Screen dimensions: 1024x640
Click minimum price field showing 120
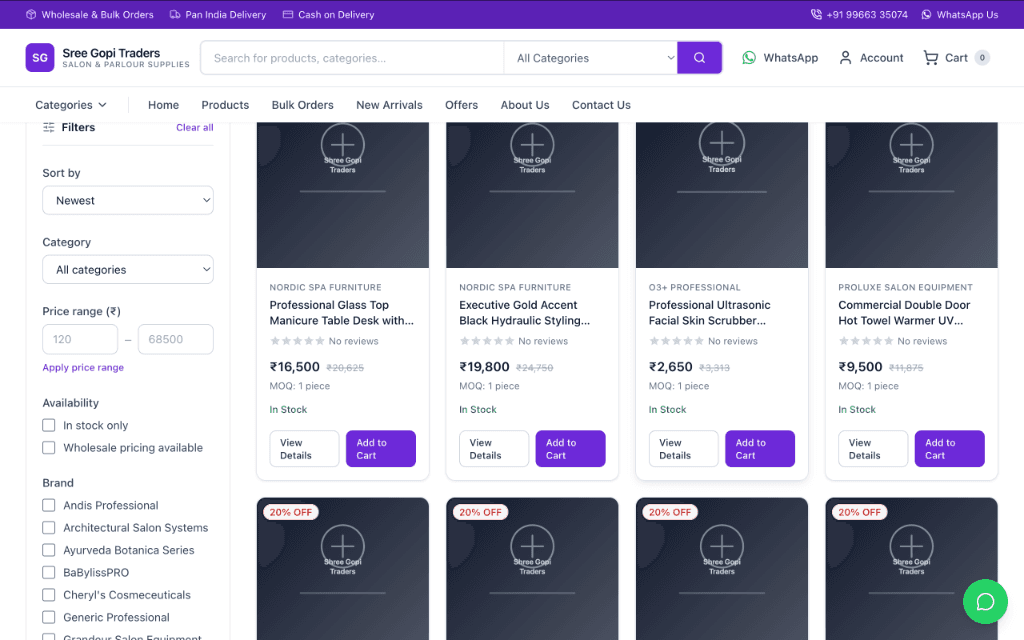[80, 339]
